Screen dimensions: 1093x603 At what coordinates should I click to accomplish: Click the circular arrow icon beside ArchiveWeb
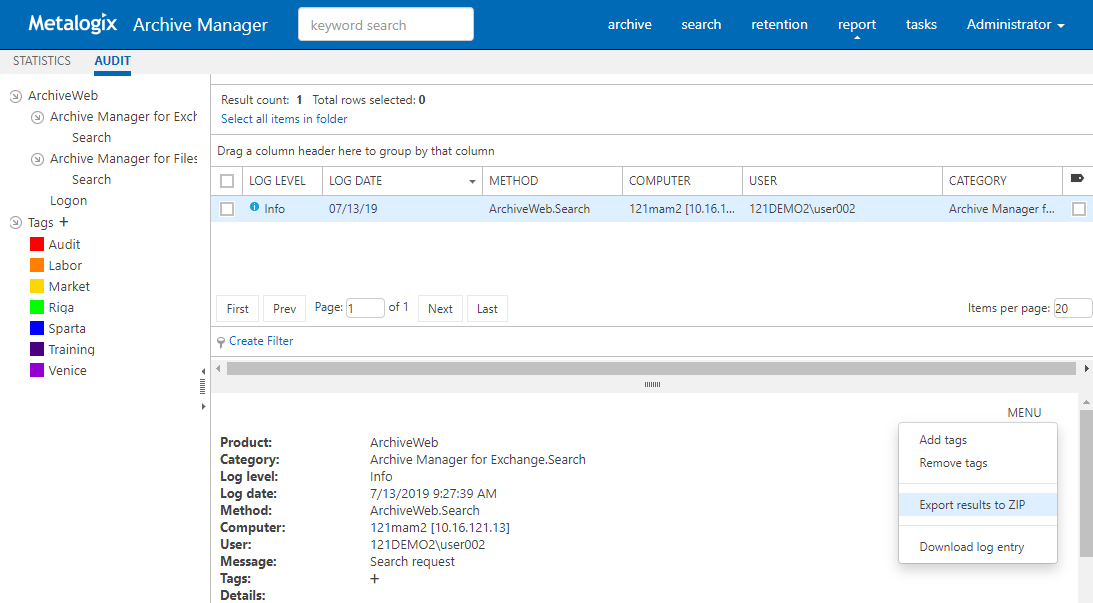coord(15,96)
